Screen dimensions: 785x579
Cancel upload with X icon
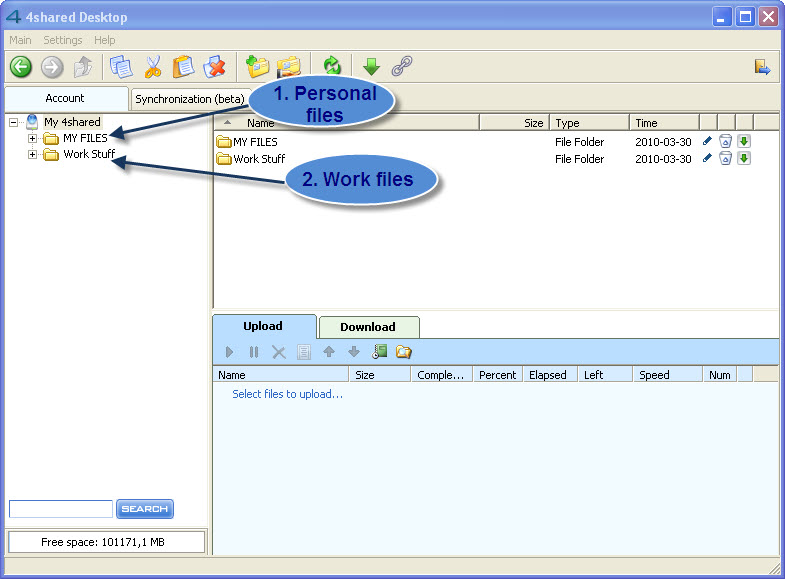(279, 352)
